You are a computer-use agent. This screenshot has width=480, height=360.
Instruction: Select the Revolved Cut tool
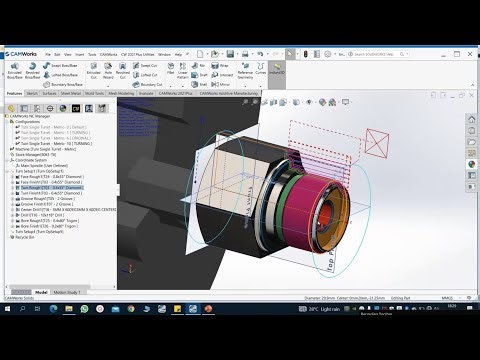(x=123, y=71)
